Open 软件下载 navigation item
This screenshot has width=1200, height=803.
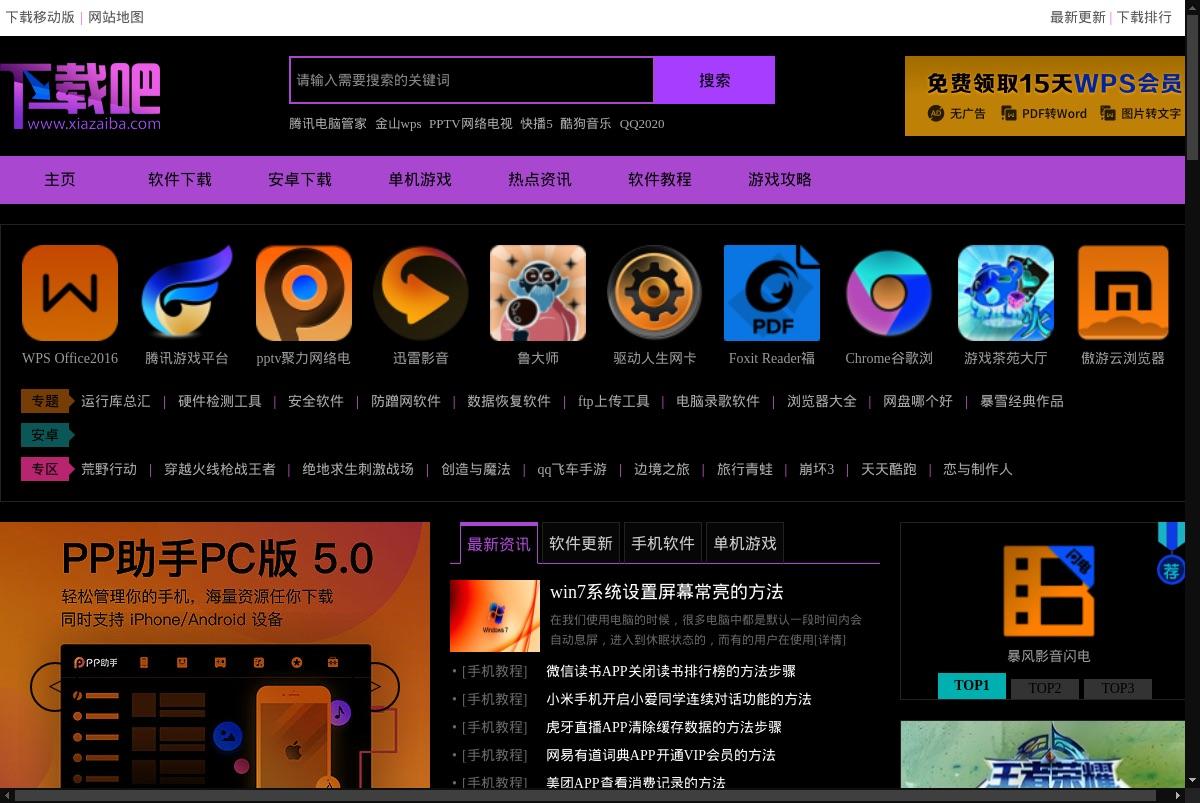click(180, 180)
